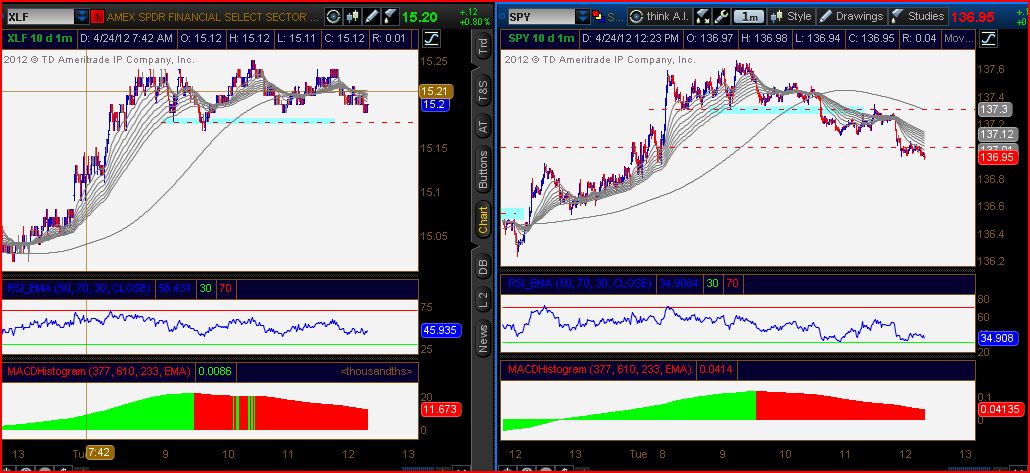The height and width of the screenshot is (473, 1030).
Task: Click the RSI_EMA study label in SPY chart
Action: (579, 283)
